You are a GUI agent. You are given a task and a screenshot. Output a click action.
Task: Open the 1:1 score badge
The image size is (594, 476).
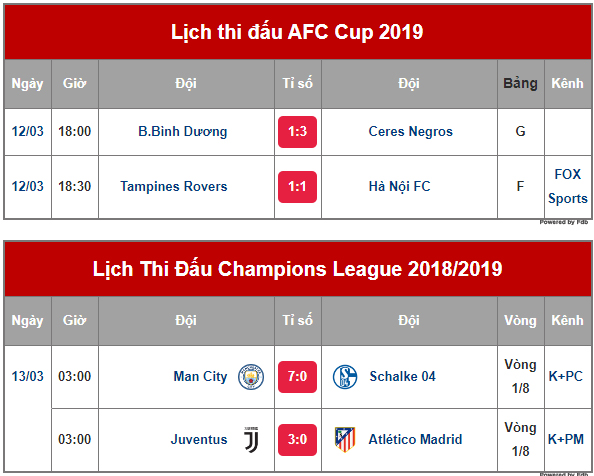pos(297,187)
